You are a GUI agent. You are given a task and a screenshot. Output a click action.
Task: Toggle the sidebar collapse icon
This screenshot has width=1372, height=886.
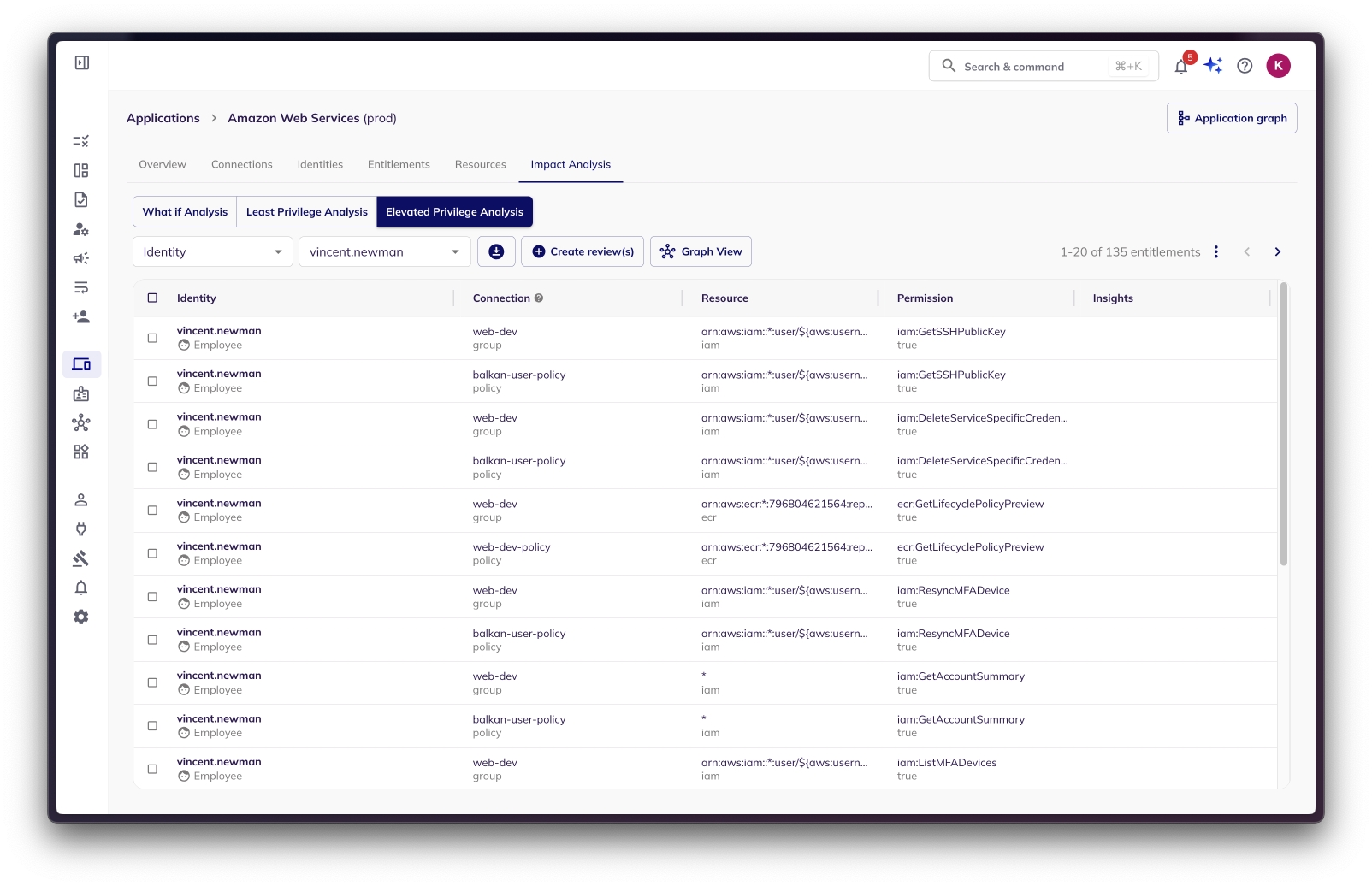click(x=82, y=62)
